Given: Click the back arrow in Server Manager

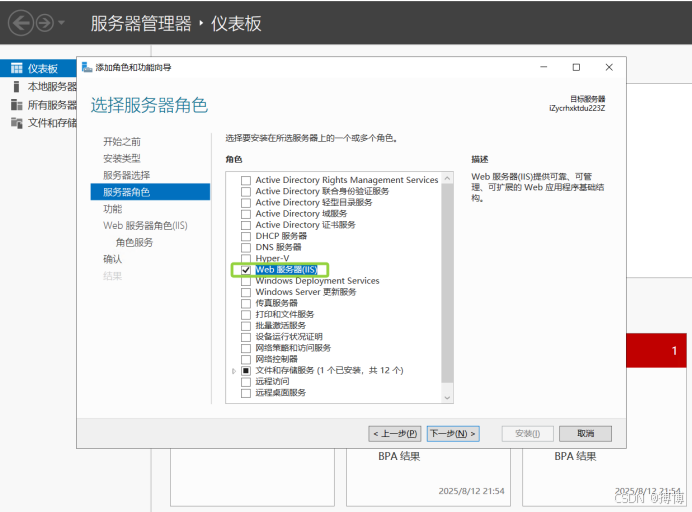Looking at the screenshot, I should coord(21,23).
